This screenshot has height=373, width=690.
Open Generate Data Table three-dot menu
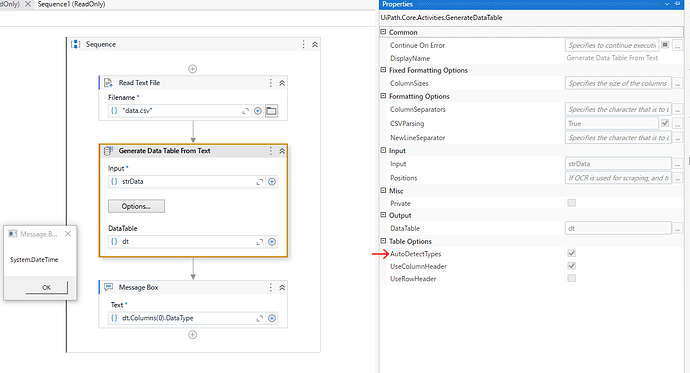[x=271, y=151]
